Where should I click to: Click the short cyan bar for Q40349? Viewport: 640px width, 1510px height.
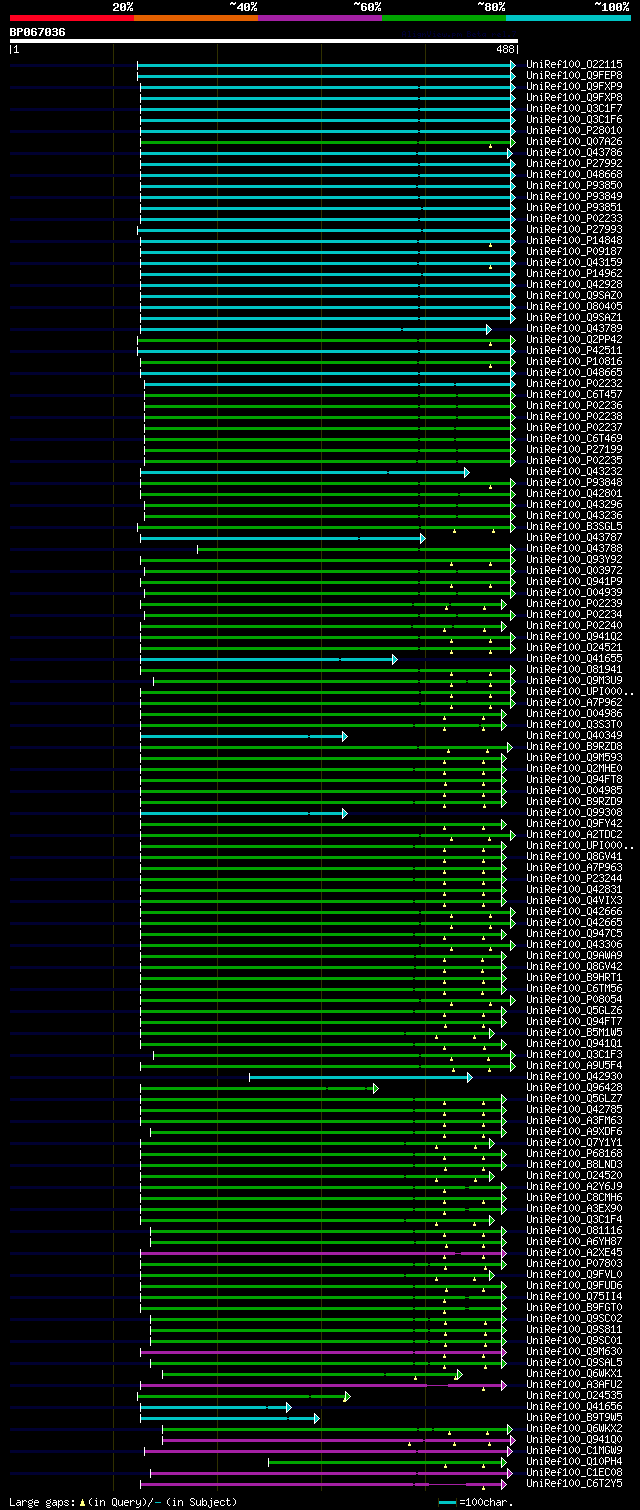tap(243, 735)
